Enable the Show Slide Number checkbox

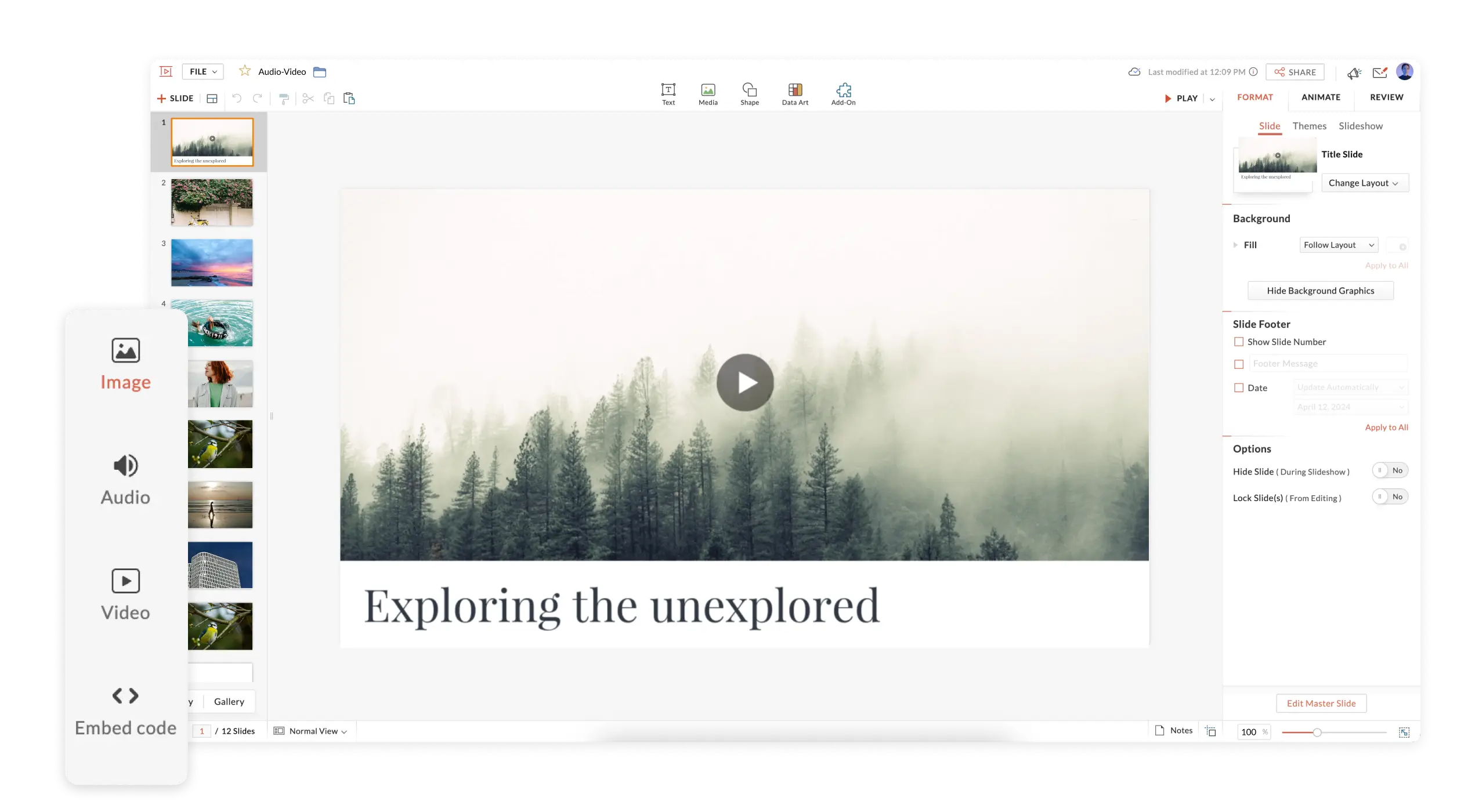point(1239,342)
